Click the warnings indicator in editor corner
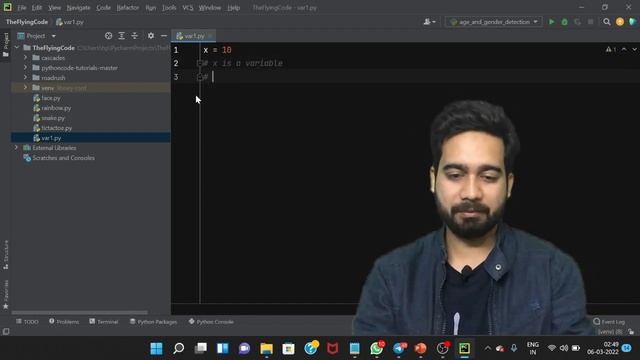640x360 pixels. tap(611, 49)
